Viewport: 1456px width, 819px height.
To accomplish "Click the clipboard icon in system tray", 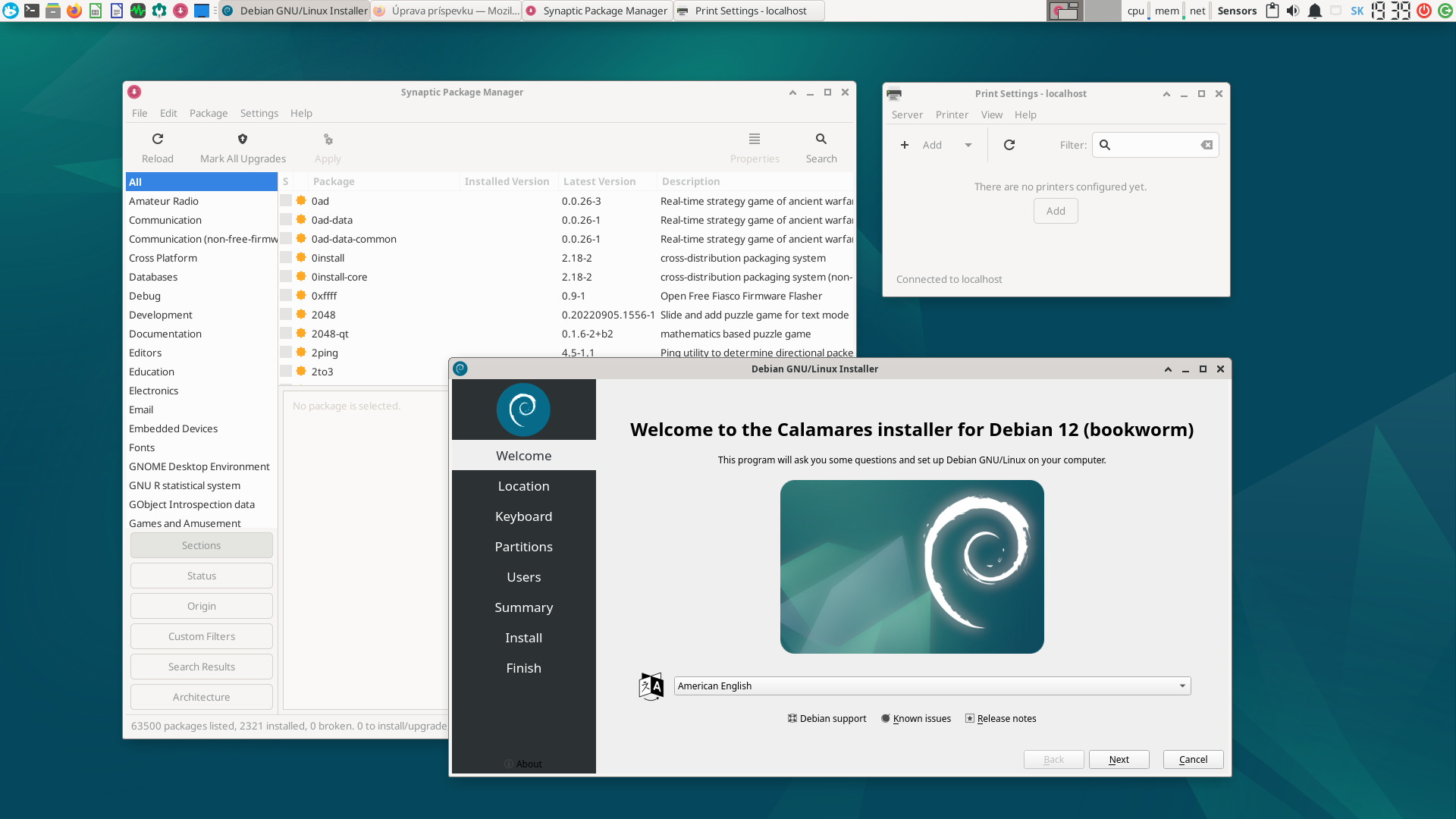I will pos(1272,11).
